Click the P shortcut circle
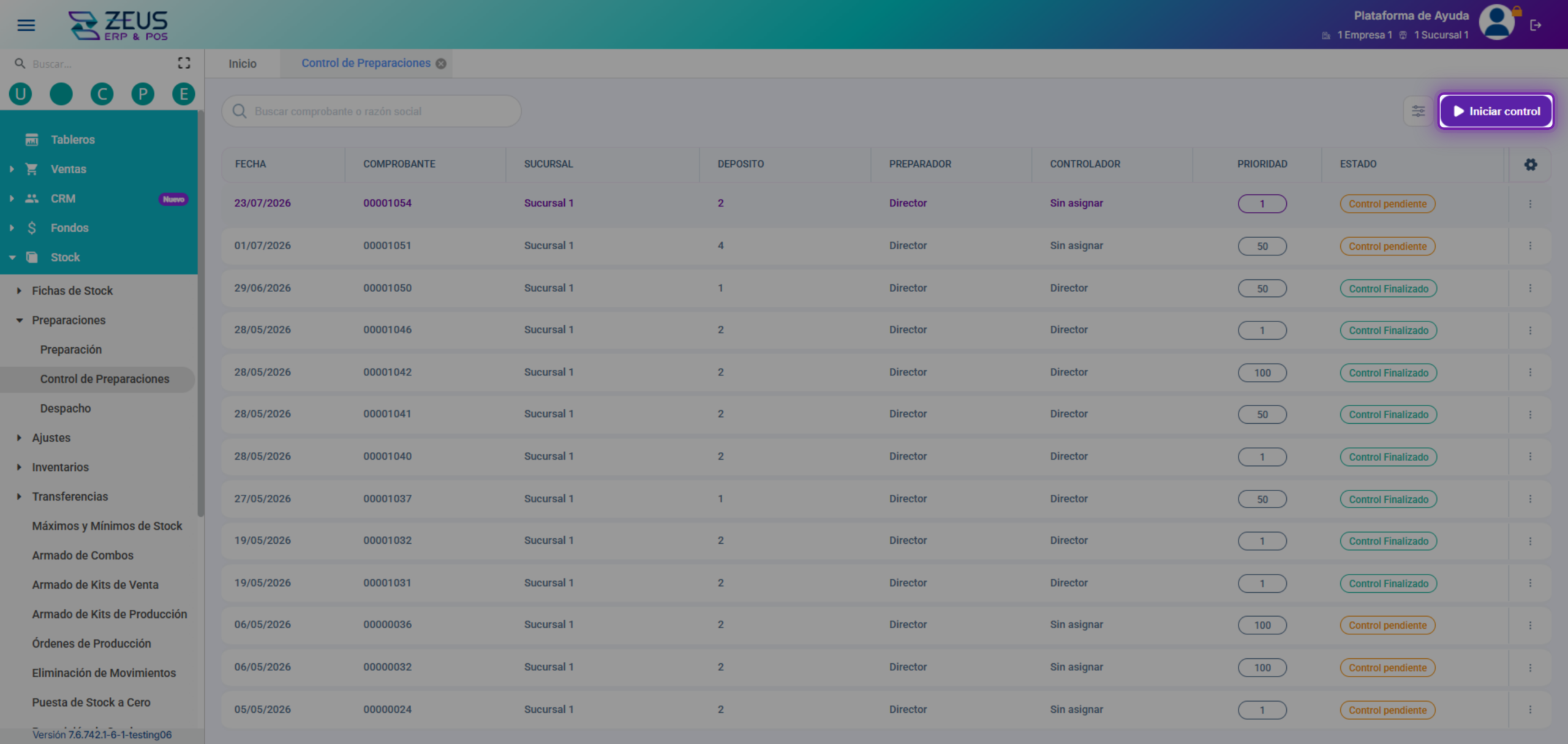The width and height of the screenshot is (1568, 744). [143, 94]
